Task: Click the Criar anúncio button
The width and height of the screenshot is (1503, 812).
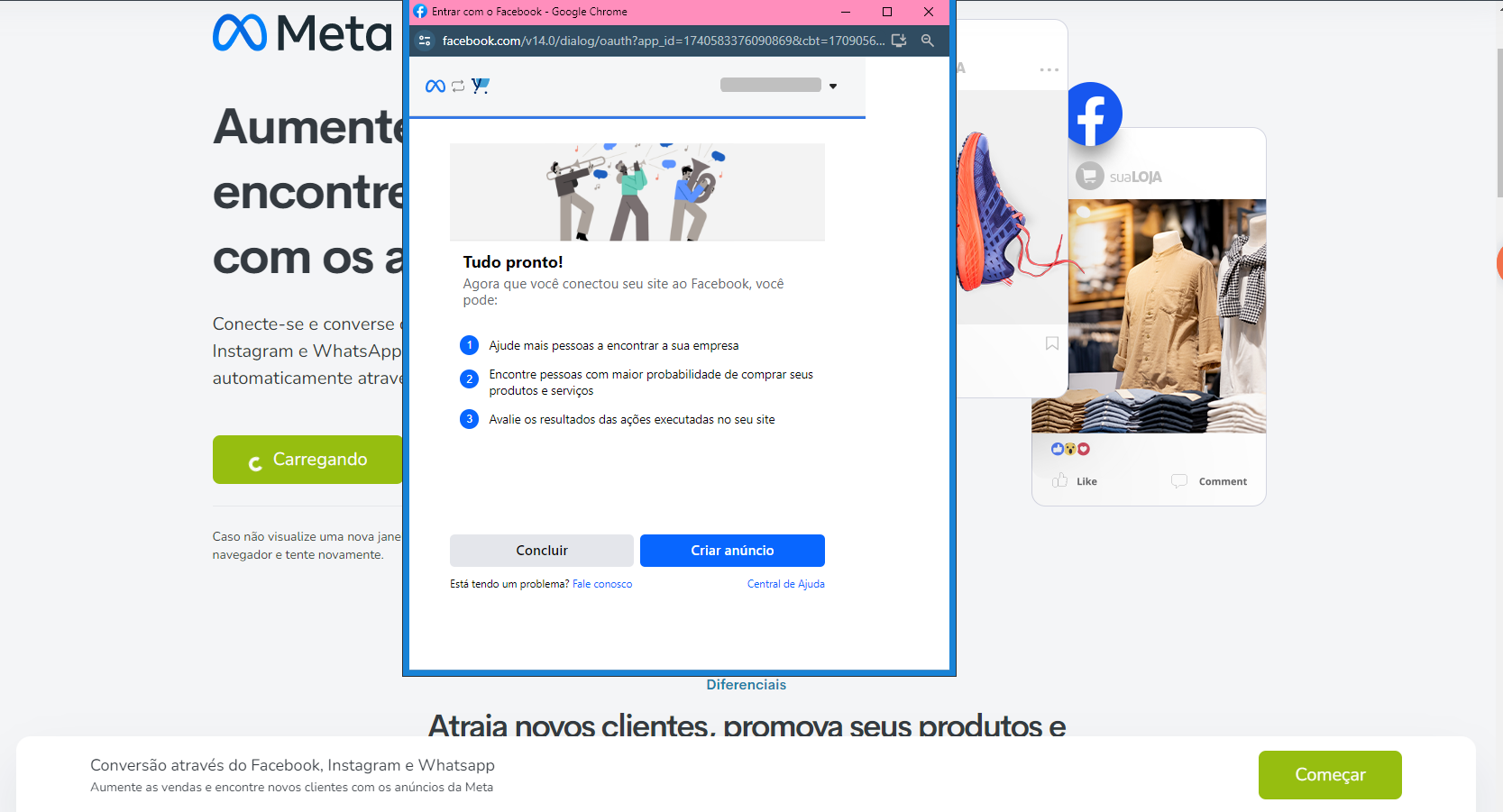Action: [732, 551]
